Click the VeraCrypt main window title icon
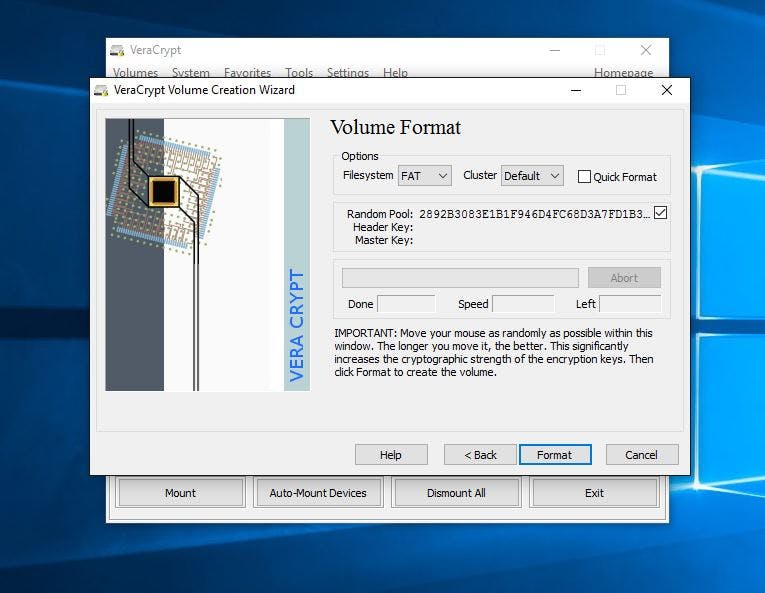Viewport: 765px width, 593px height. [x=117, y=50]
